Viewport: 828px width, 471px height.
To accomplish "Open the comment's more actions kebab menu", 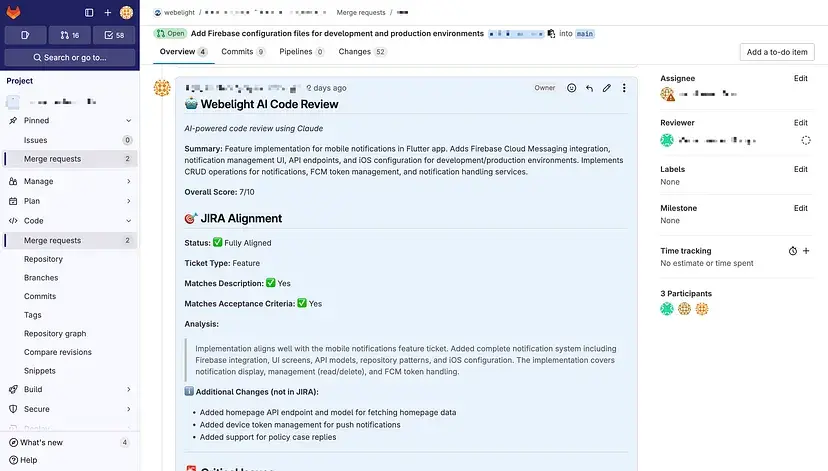I will pos(624,88).
